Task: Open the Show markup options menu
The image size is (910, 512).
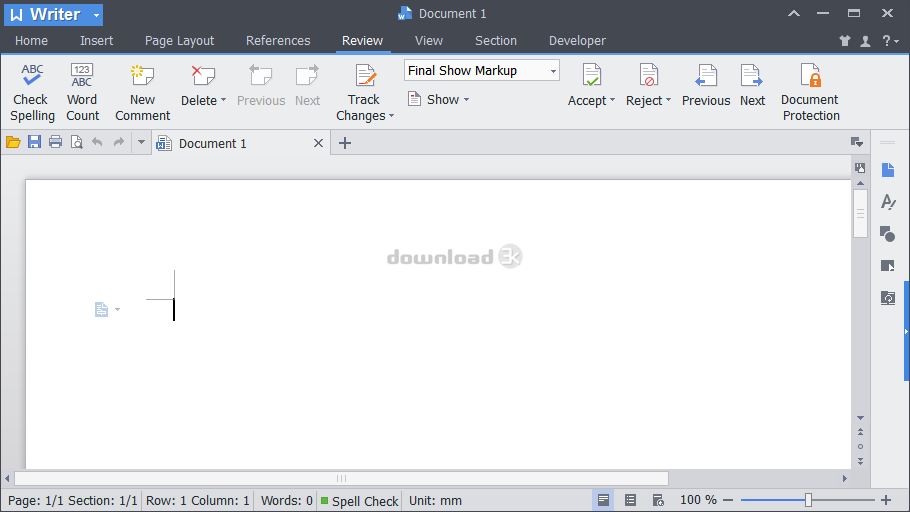Action: click(x=438, y=99)
